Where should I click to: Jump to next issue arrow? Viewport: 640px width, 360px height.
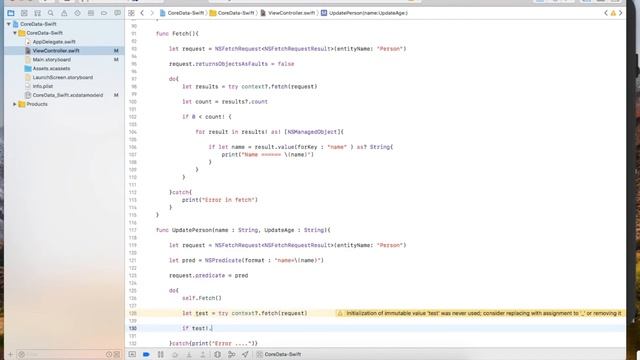point(620,13)
